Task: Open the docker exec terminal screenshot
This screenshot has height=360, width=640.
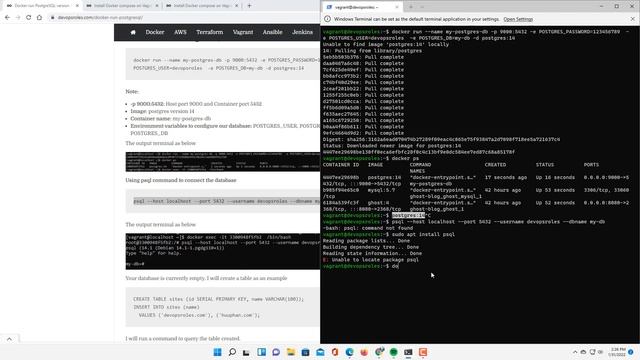Action: click(x=223, y=251)
